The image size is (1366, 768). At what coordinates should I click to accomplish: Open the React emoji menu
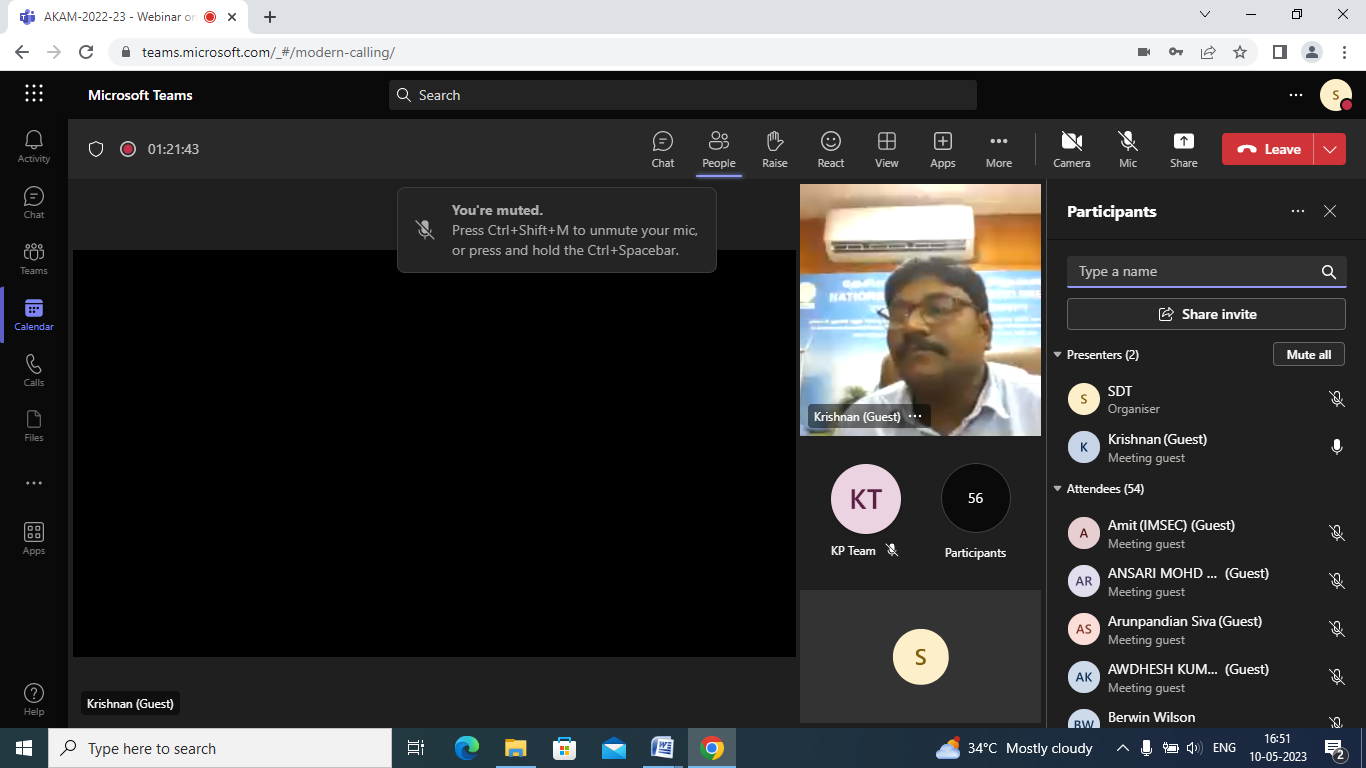[x=830, y=149]
